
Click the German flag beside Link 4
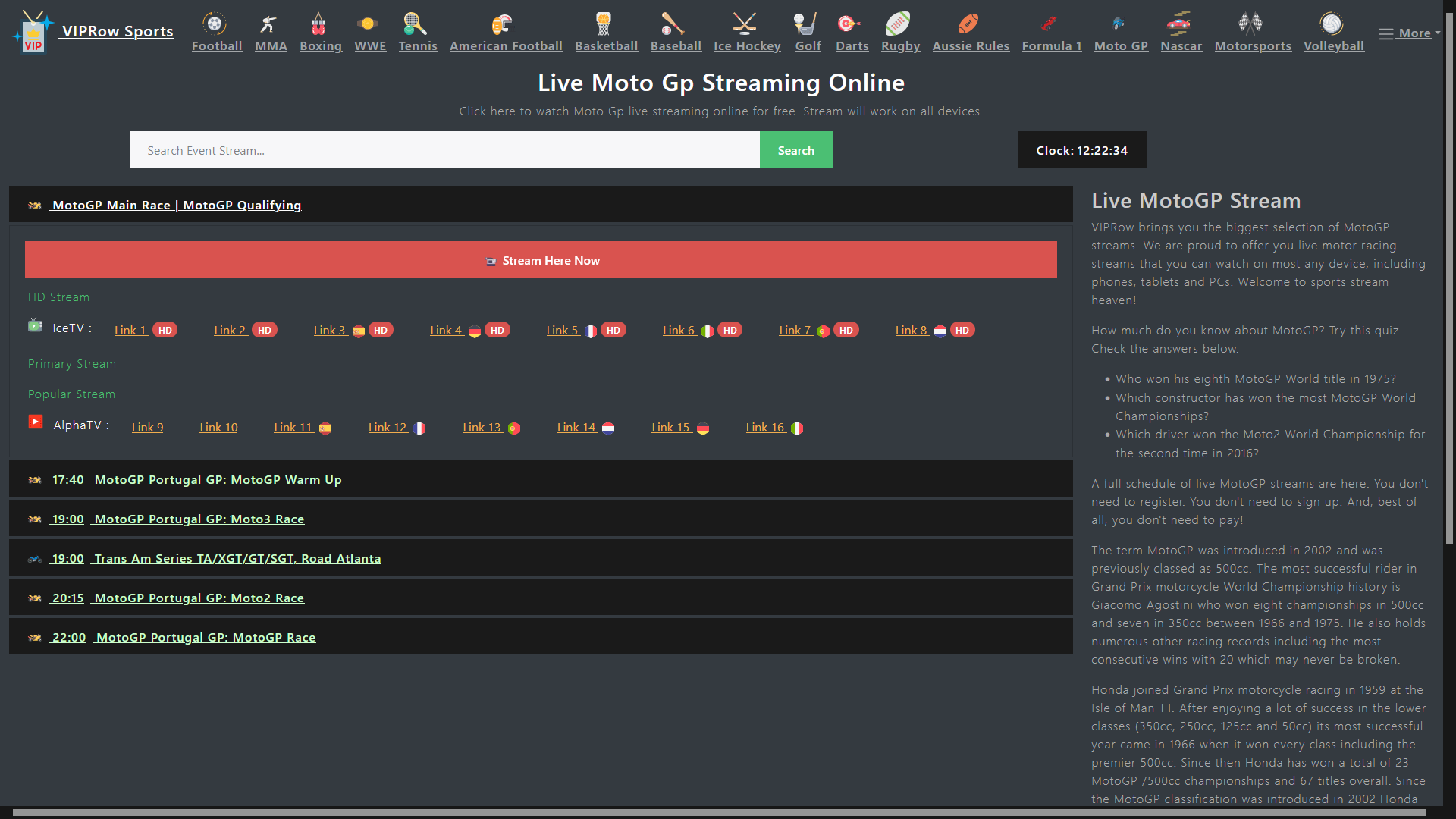475,331
